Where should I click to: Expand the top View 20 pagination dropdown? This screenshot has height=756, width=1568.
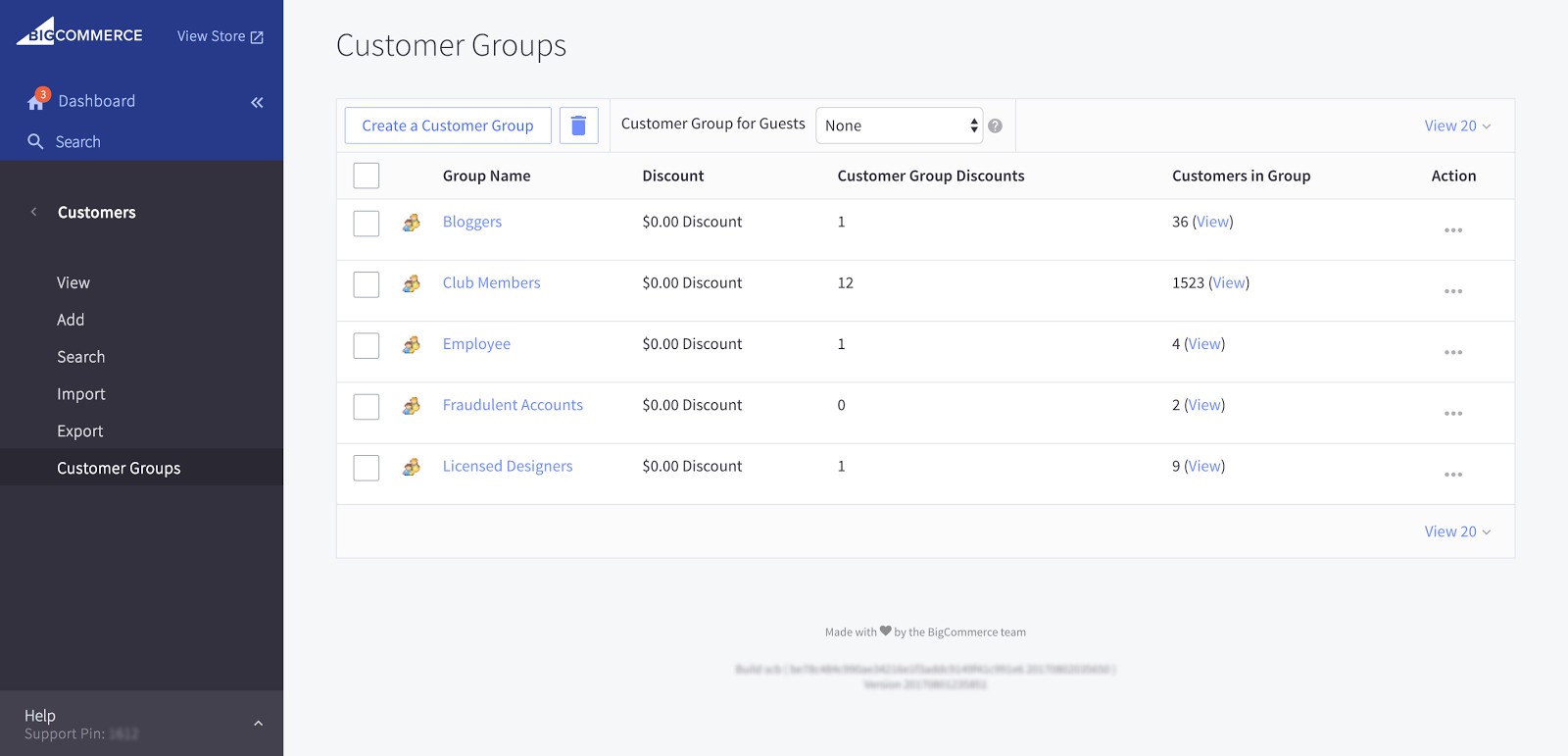point(1456,126)
